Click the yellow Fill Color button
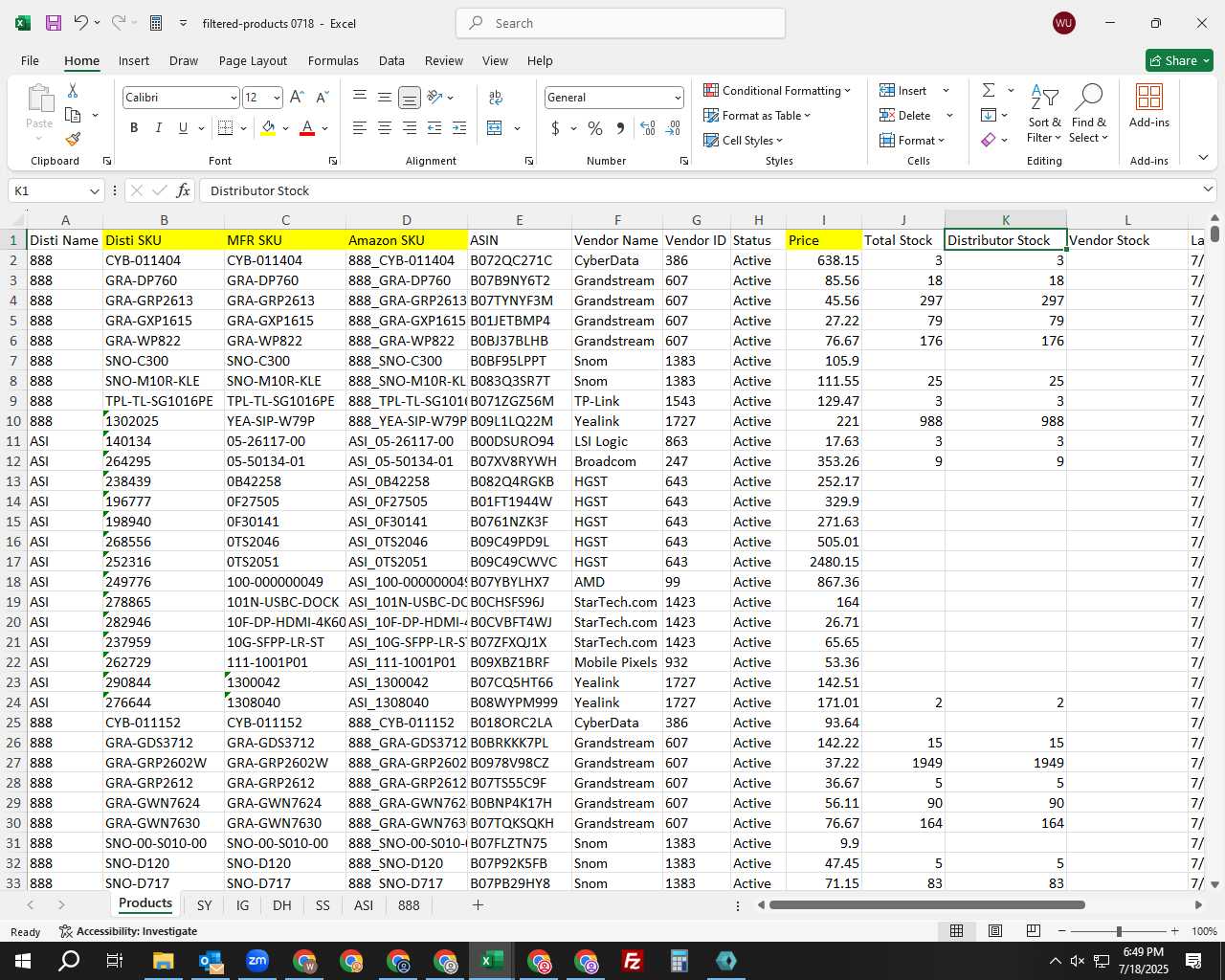This screenshot has height=980, width=1225. tap(268, 127)
